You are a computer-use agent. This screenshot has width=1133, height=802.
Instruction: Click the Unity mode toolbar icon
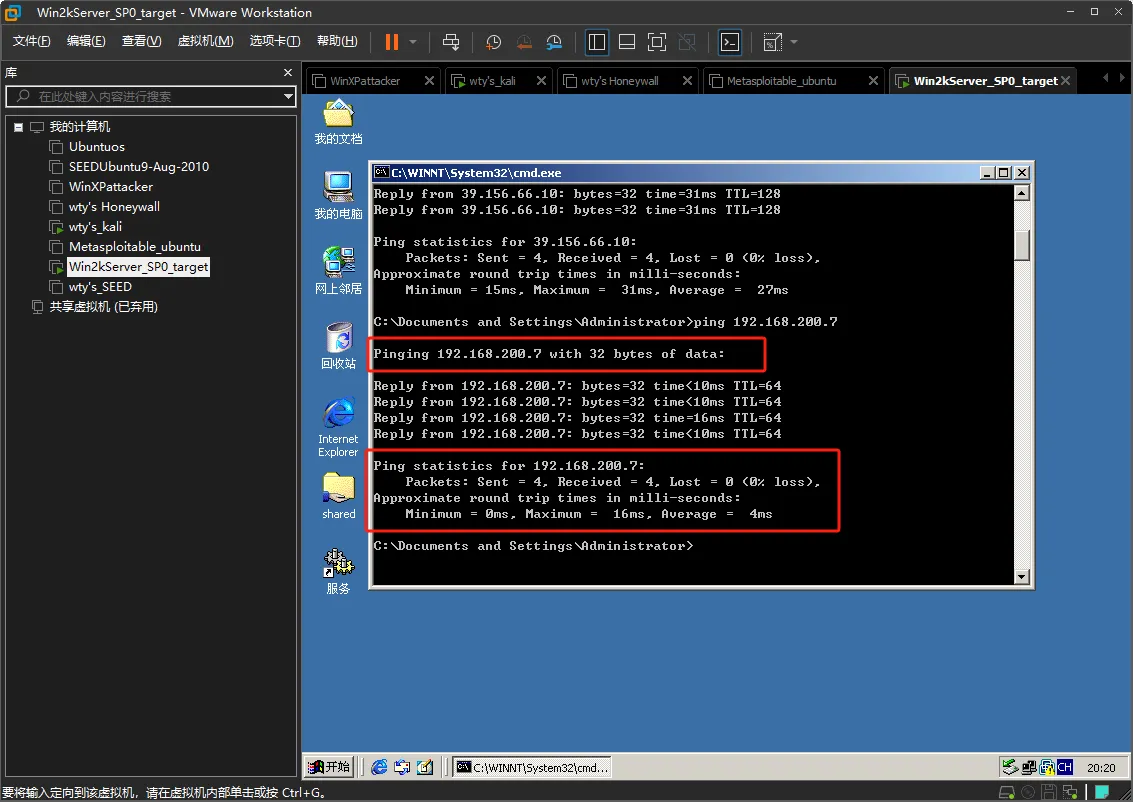tap(687, 42)
